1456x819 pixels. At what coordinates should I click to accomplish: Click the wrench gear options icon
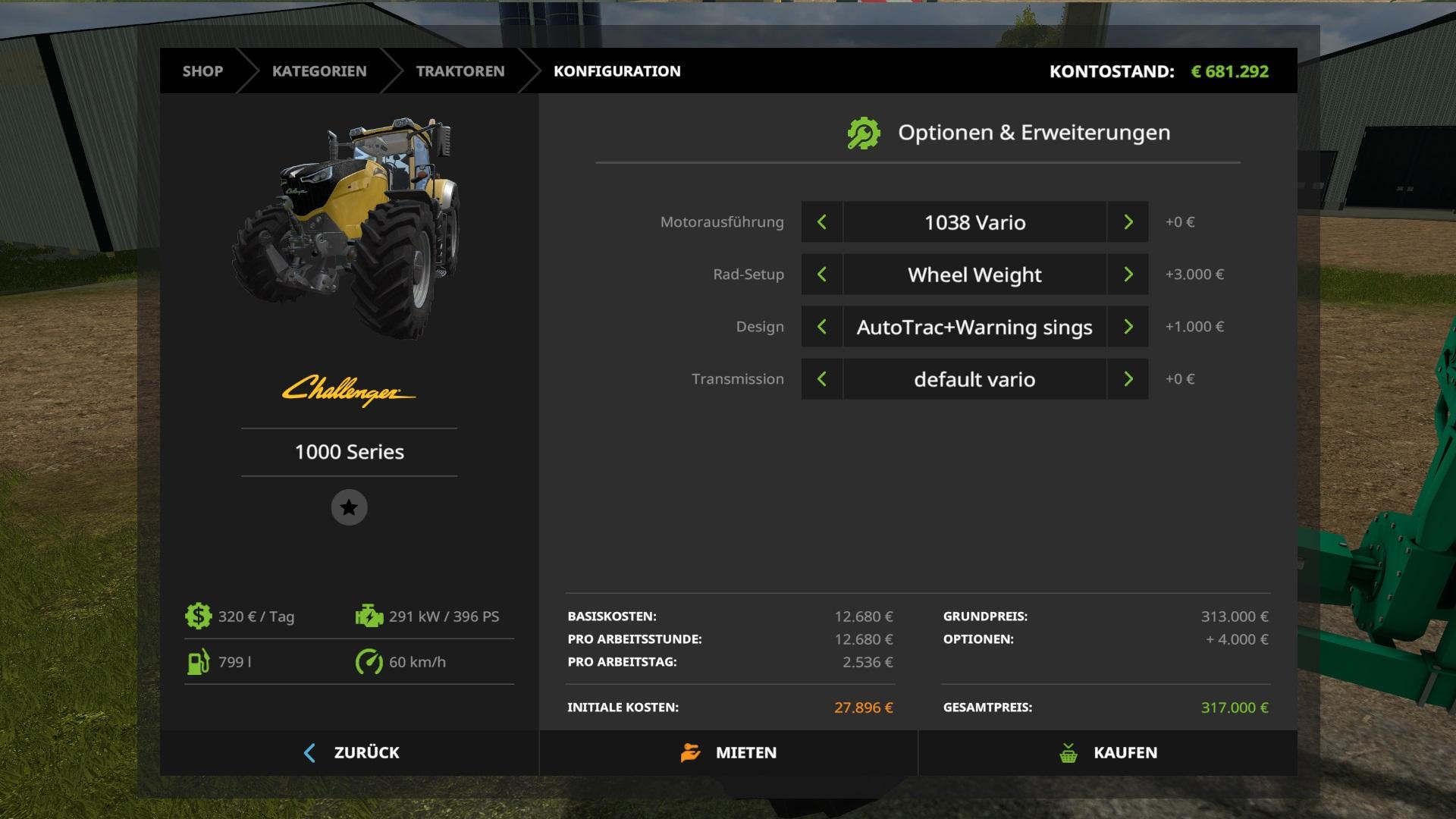tap(863, 133)
